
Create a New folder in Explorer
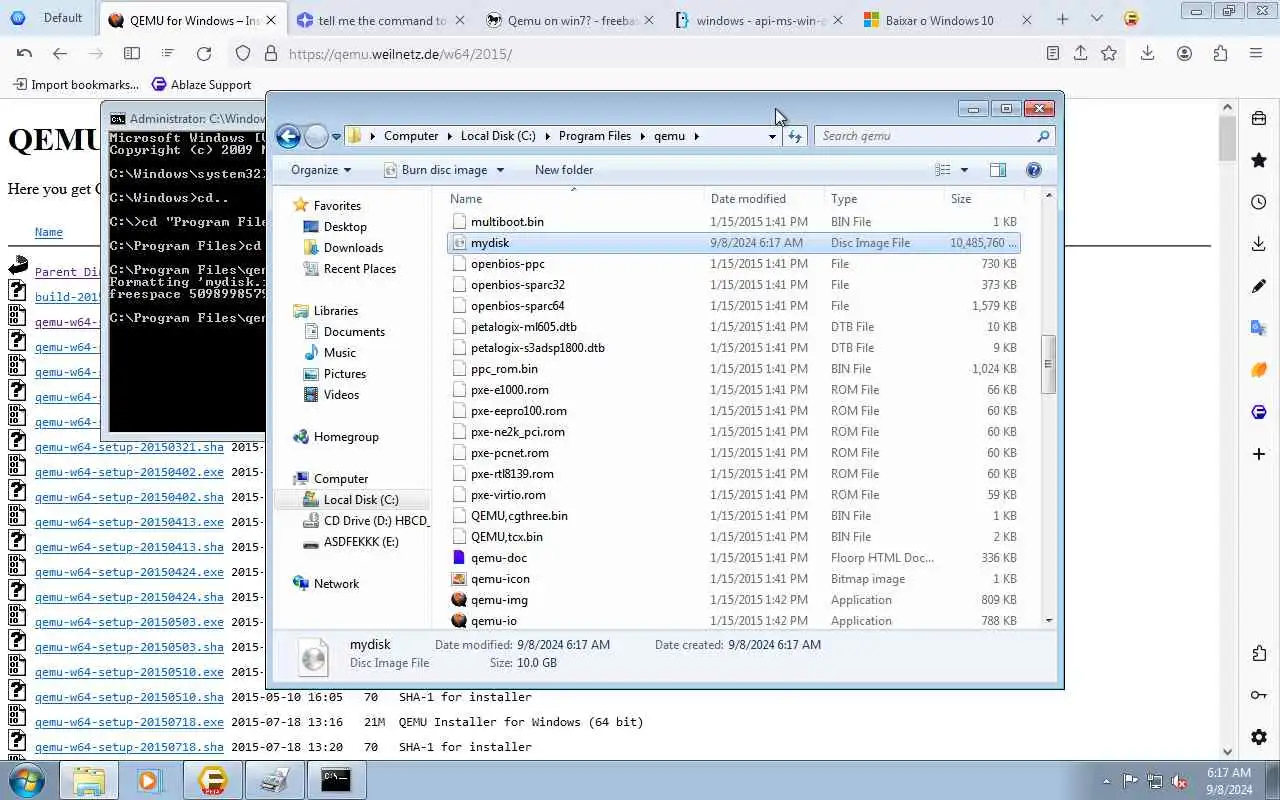[x=564, y=170]
